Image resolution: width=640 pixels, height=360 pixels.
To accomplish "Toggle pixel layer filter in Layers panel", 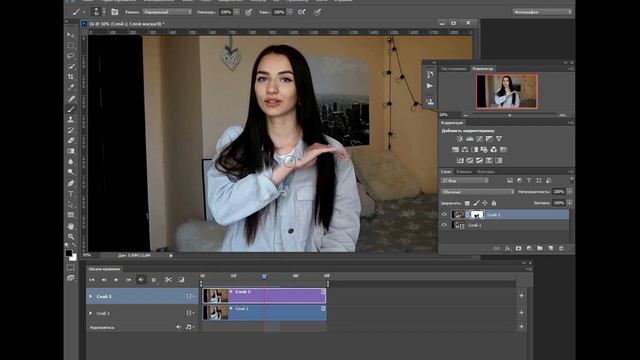I will pyautogui.click(x=510, y=180).
